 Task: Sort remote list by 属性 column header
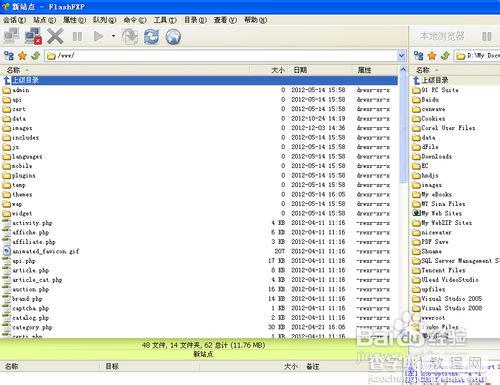pyautogui.click(x=375, y=70)
